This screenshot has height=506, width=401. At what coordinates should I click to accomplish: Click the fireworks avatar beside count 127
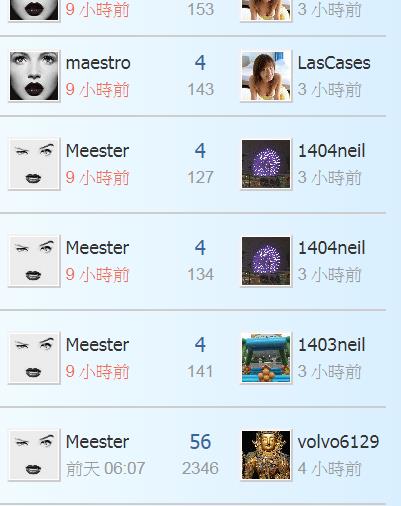266,164
